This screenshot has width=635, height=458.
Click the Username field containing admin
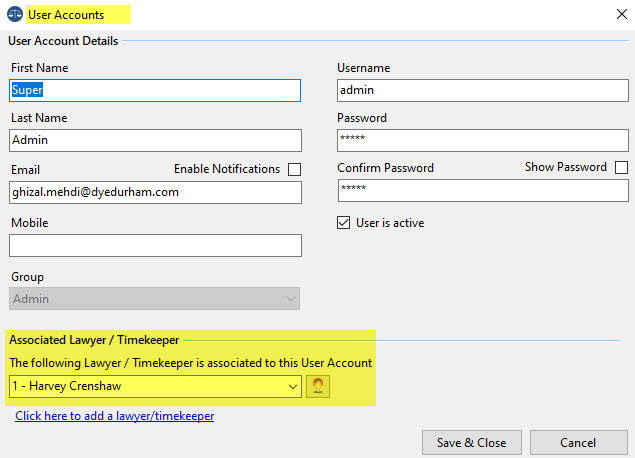point(483,90)
